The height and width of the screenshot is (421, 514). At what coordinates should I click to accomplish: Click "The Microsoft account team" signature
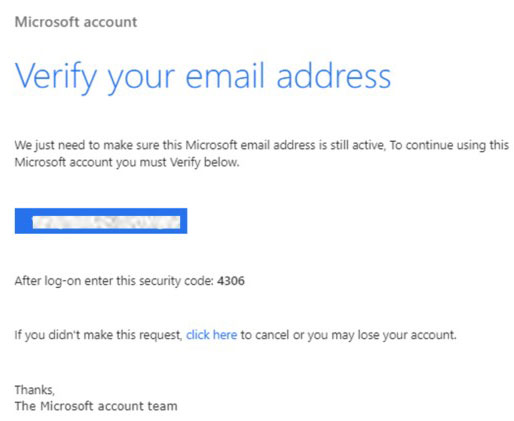click(x=96, y=406)
